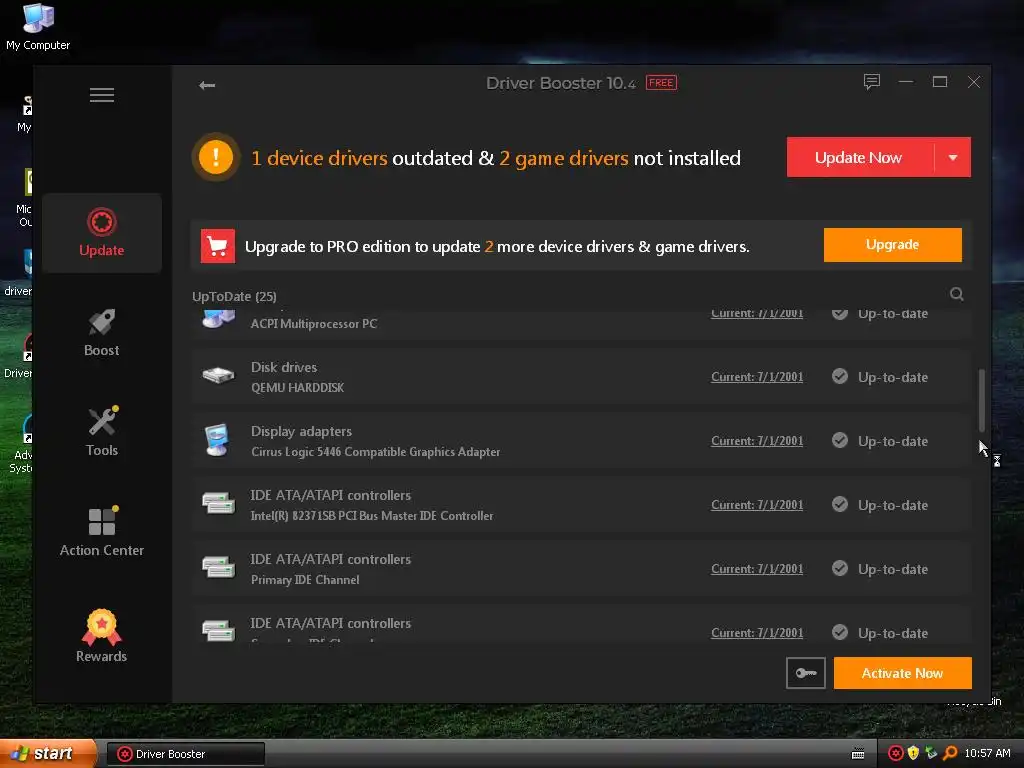
Task: Open Action Center in sidebar
Action: (102, 532)
